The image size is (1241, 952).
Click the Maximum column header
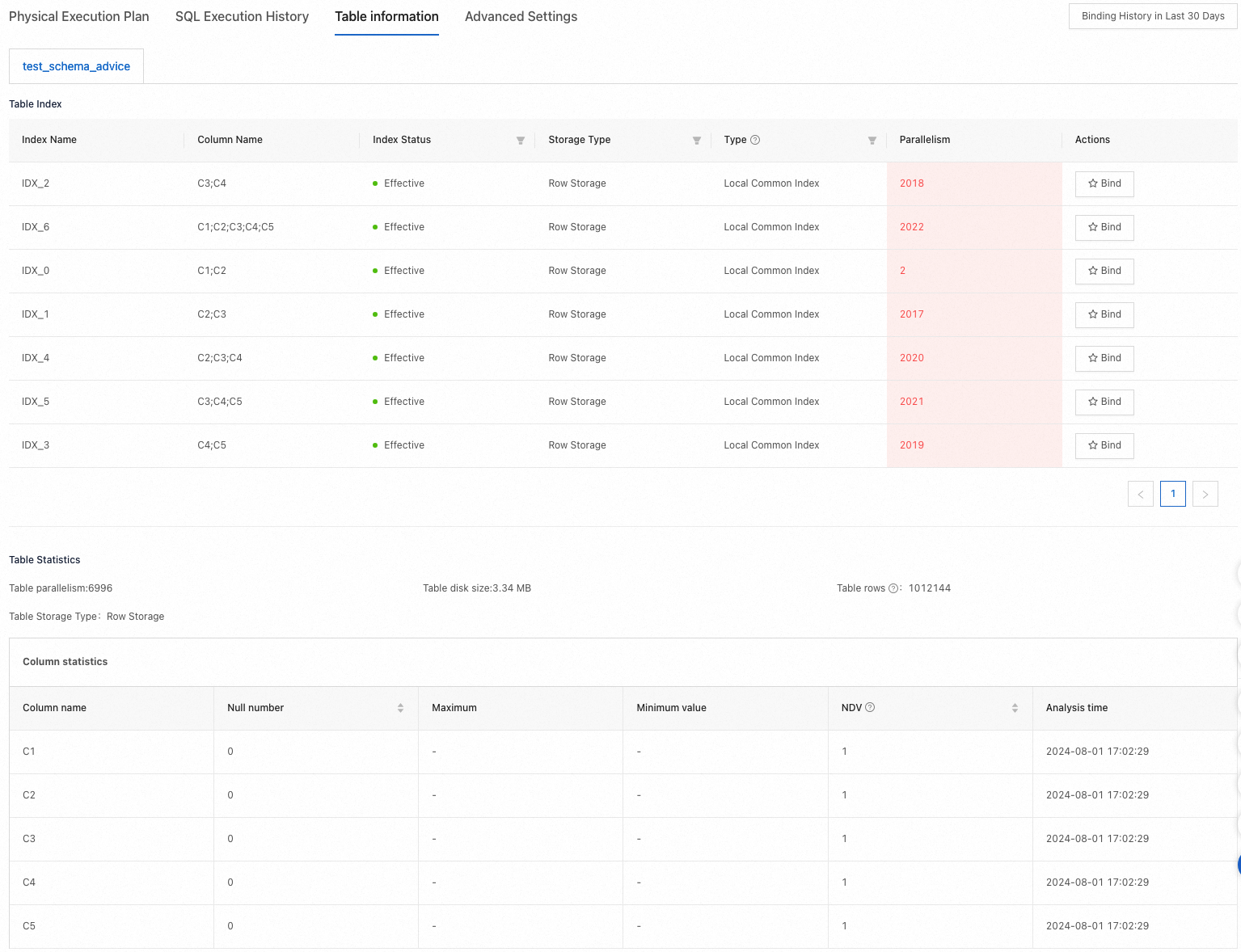[x=454, y=708]
